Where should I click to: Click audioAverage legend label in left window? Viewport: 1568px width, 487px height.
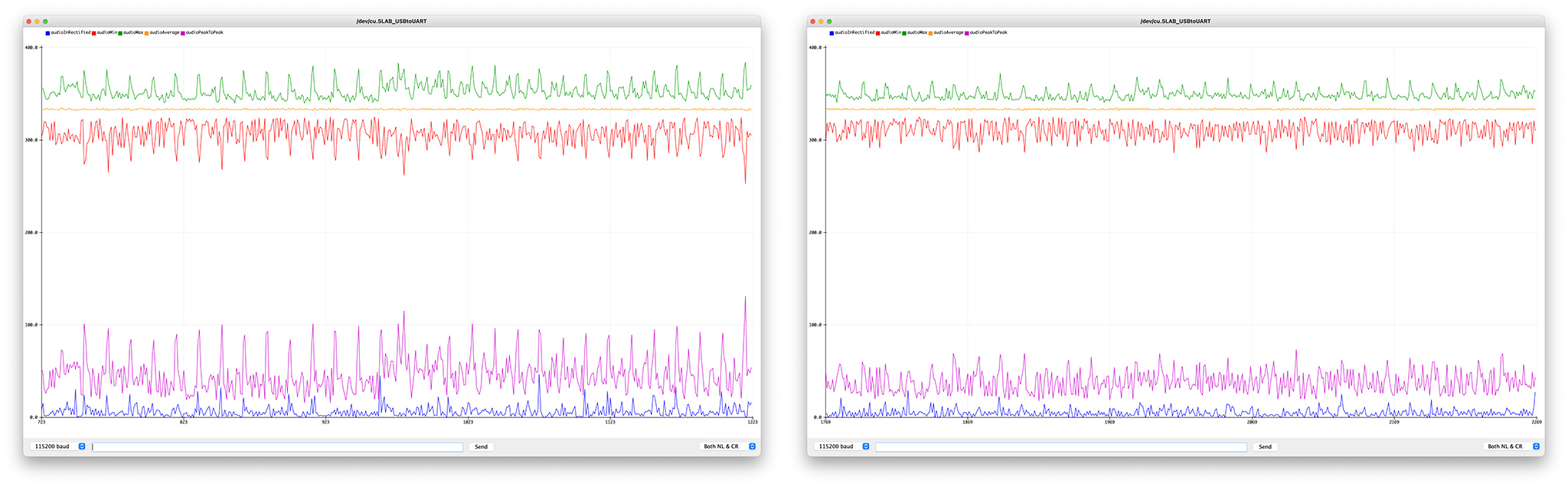click(x=165, y=33)
